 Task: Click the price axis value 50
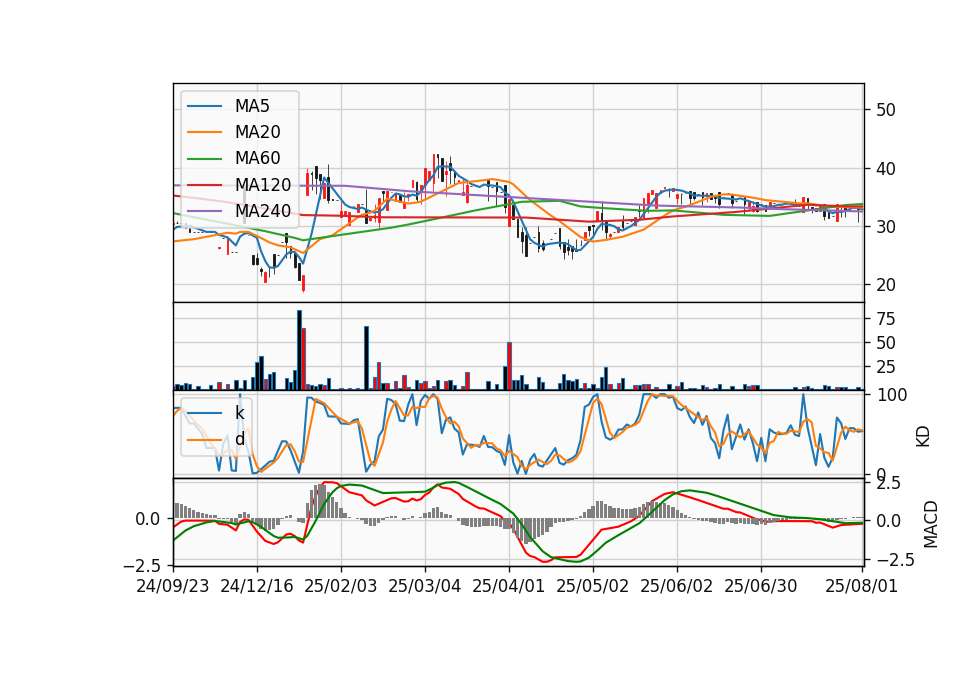(886, 110)
